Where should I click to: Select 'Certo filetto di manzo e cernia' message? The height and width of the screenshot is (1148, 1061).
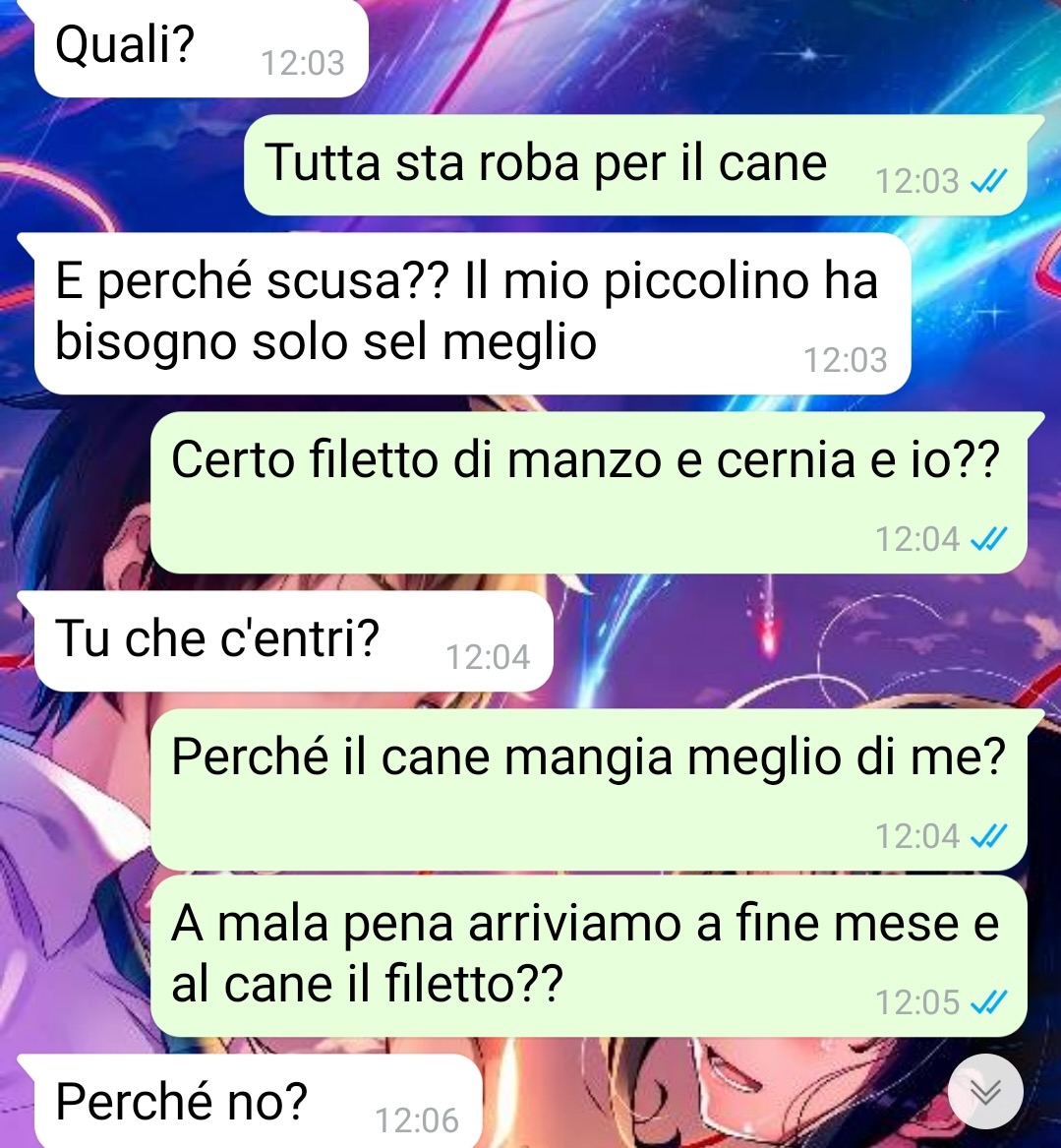pos(588,493)
